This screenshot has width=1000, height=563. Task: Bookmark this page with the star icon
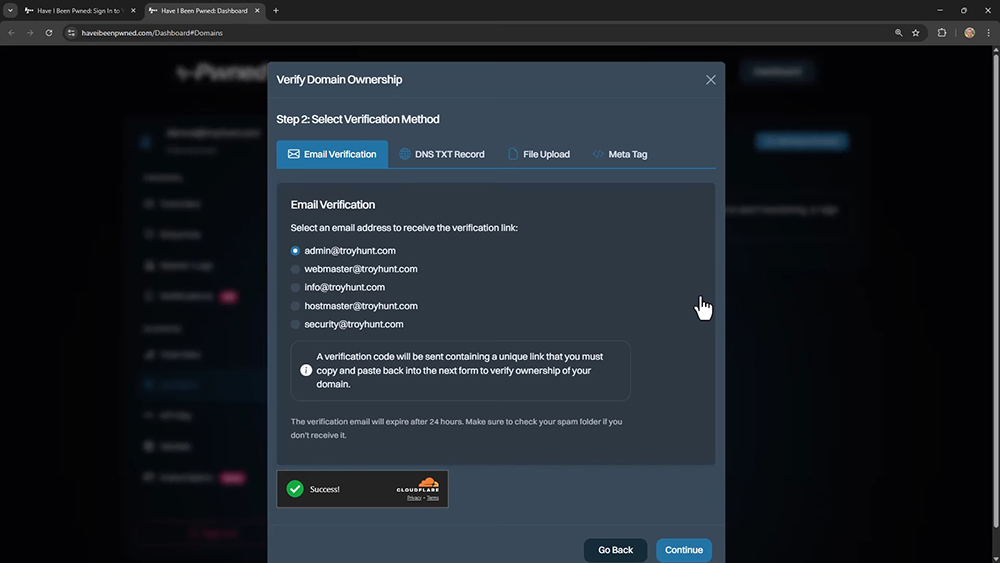[915, 32]
